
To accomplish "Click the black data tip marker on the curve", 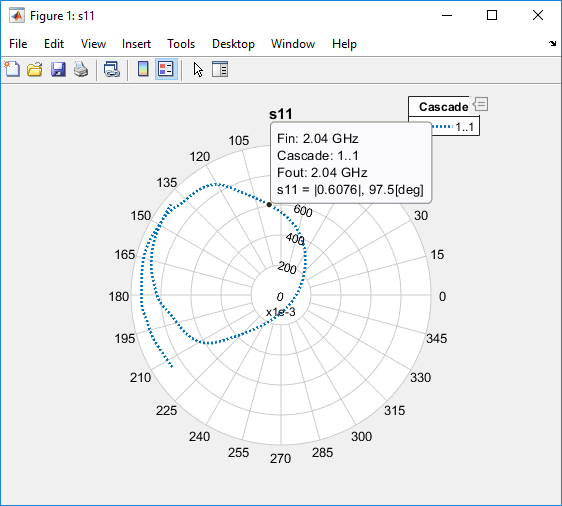I will 269,205.
